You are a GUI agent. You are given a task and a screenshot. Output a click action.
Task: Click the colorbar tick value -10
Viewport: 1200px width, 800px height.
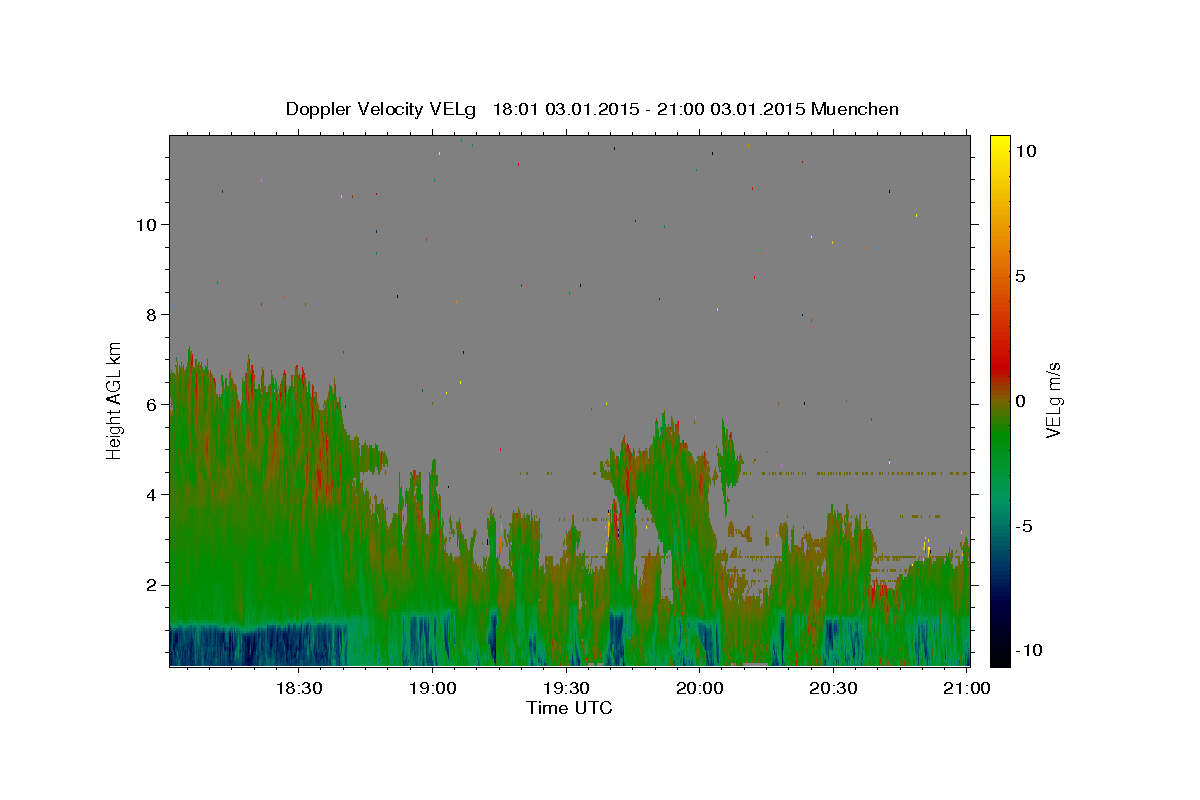(1029, 650)
